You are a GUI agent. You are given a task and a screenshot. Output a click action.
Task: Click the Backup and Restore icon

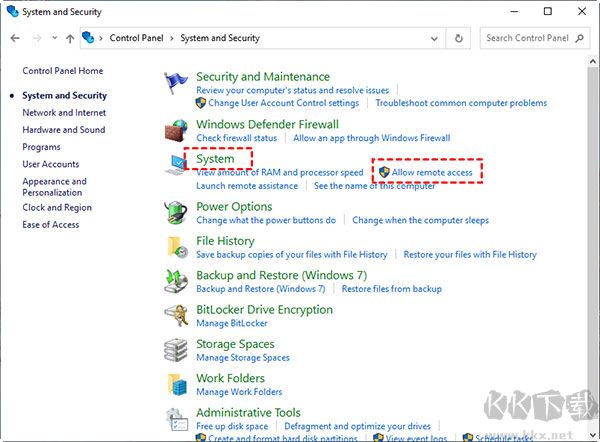pyautogui.click(x=177, y=281)
